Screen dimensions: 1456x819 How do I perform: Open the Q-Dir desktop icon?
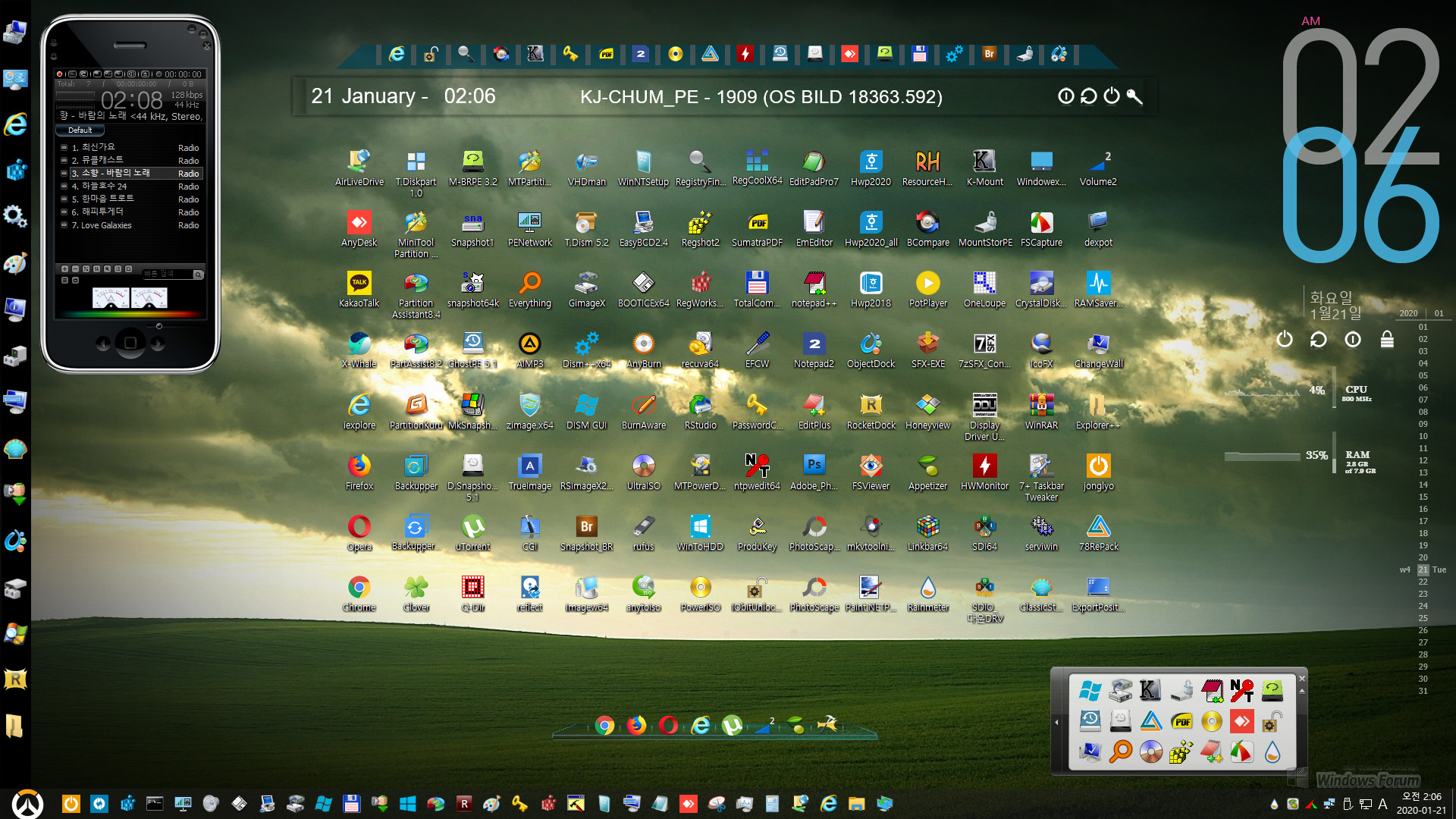[x=472, y=593]
